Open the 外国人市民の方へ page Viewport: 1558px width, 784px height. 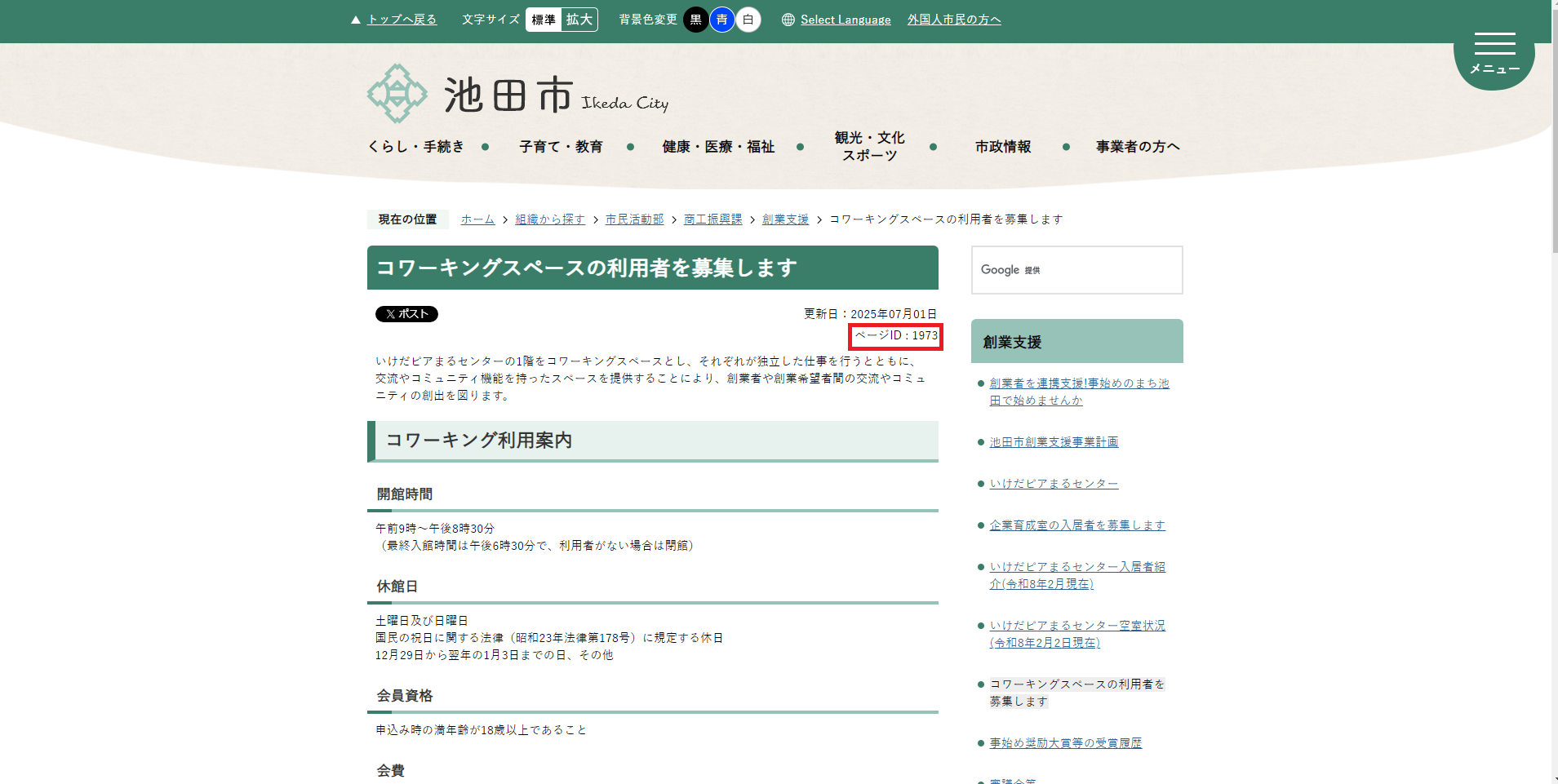pyautogui.click(x=953, y=20)
